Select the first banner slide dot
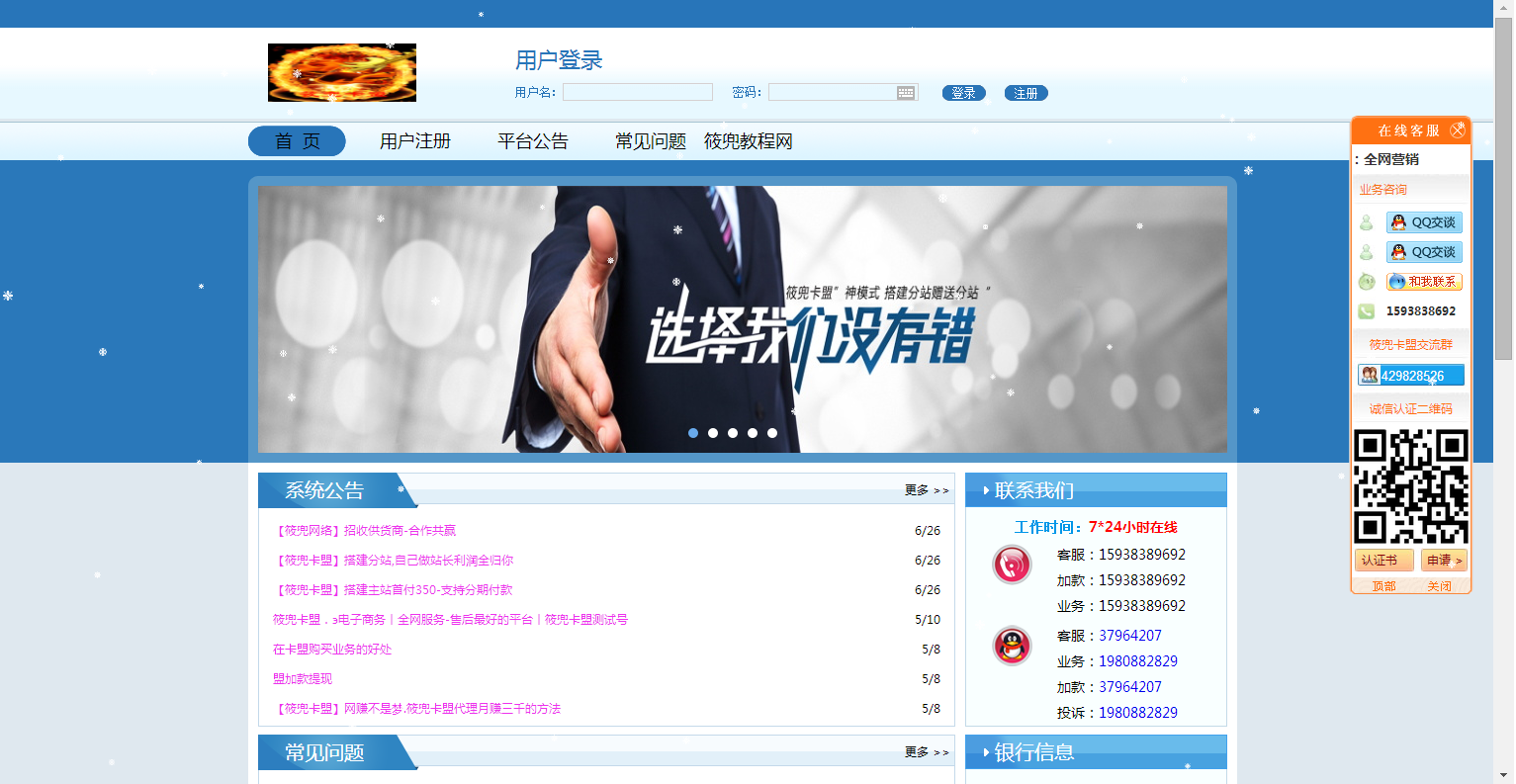 pyautogui.click(x=693, y=433)
